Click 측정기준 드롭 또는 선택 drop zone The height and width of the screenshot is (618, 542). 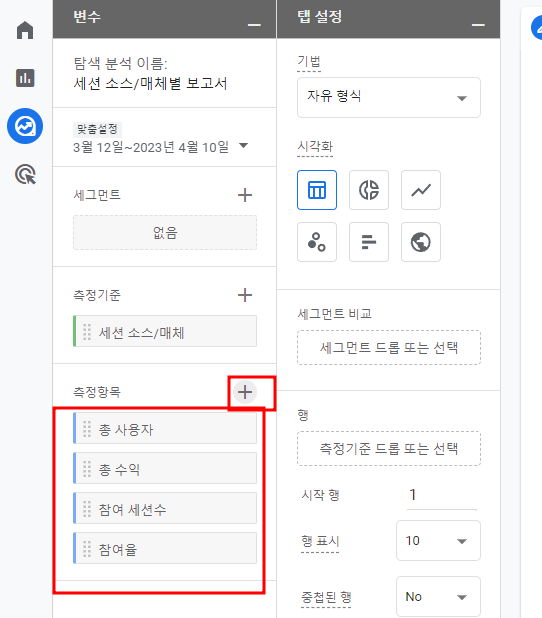point(389,449)
